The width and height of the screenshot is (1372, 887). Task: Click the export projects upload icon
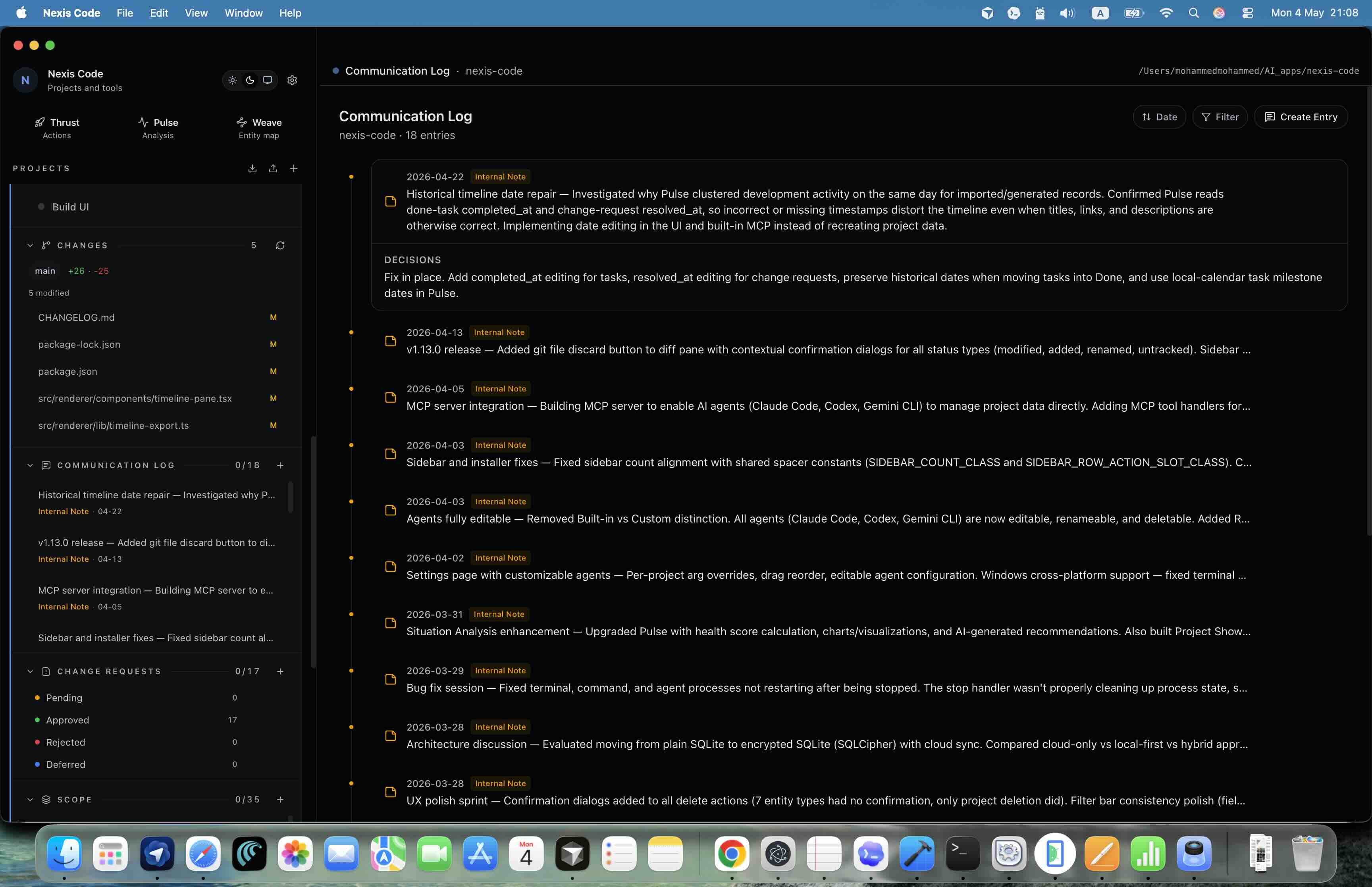pos(273,168)
